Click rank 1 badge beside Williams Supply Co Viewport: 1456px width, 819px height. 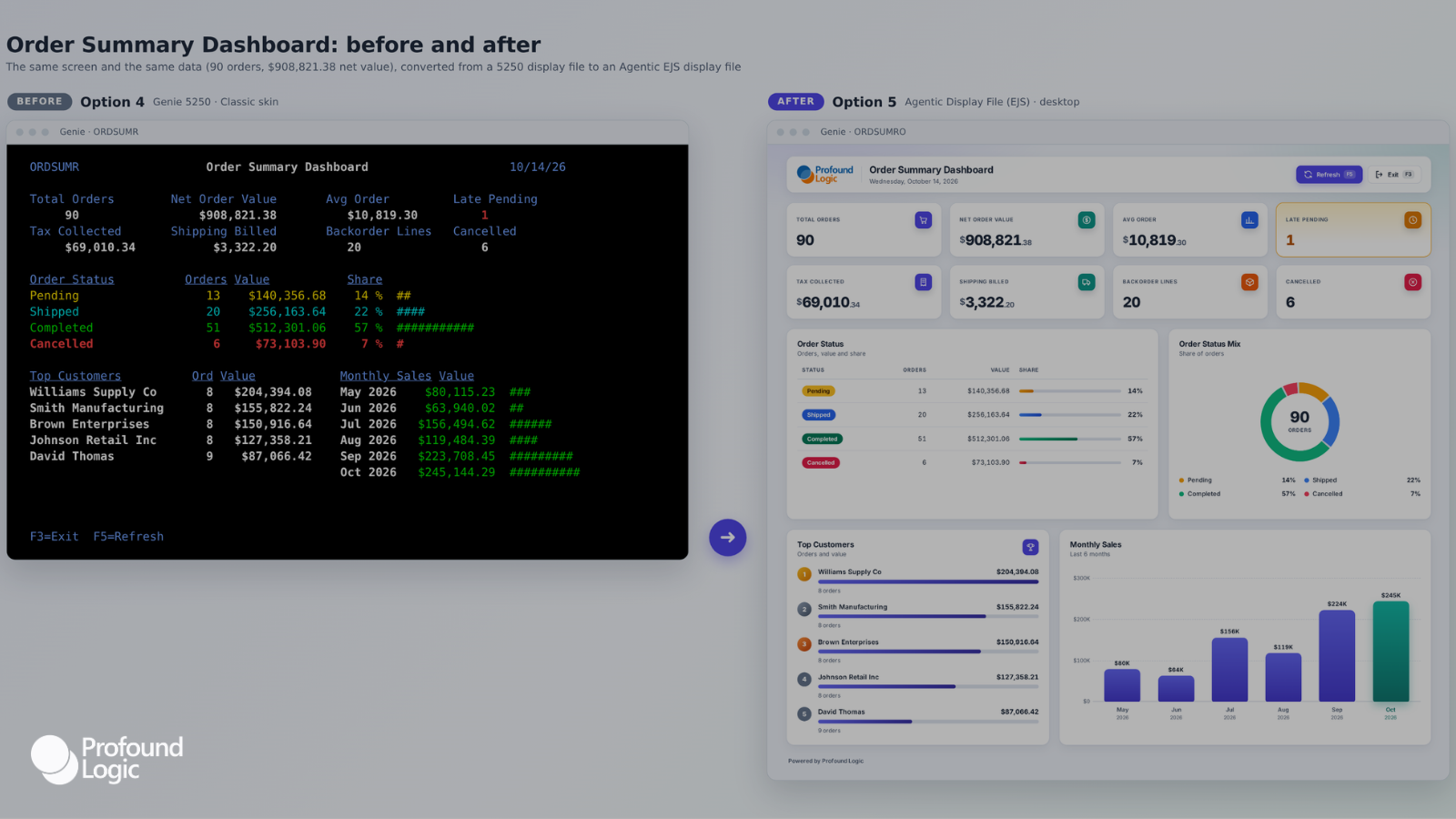pyautogui.click(x=804, y=574)
